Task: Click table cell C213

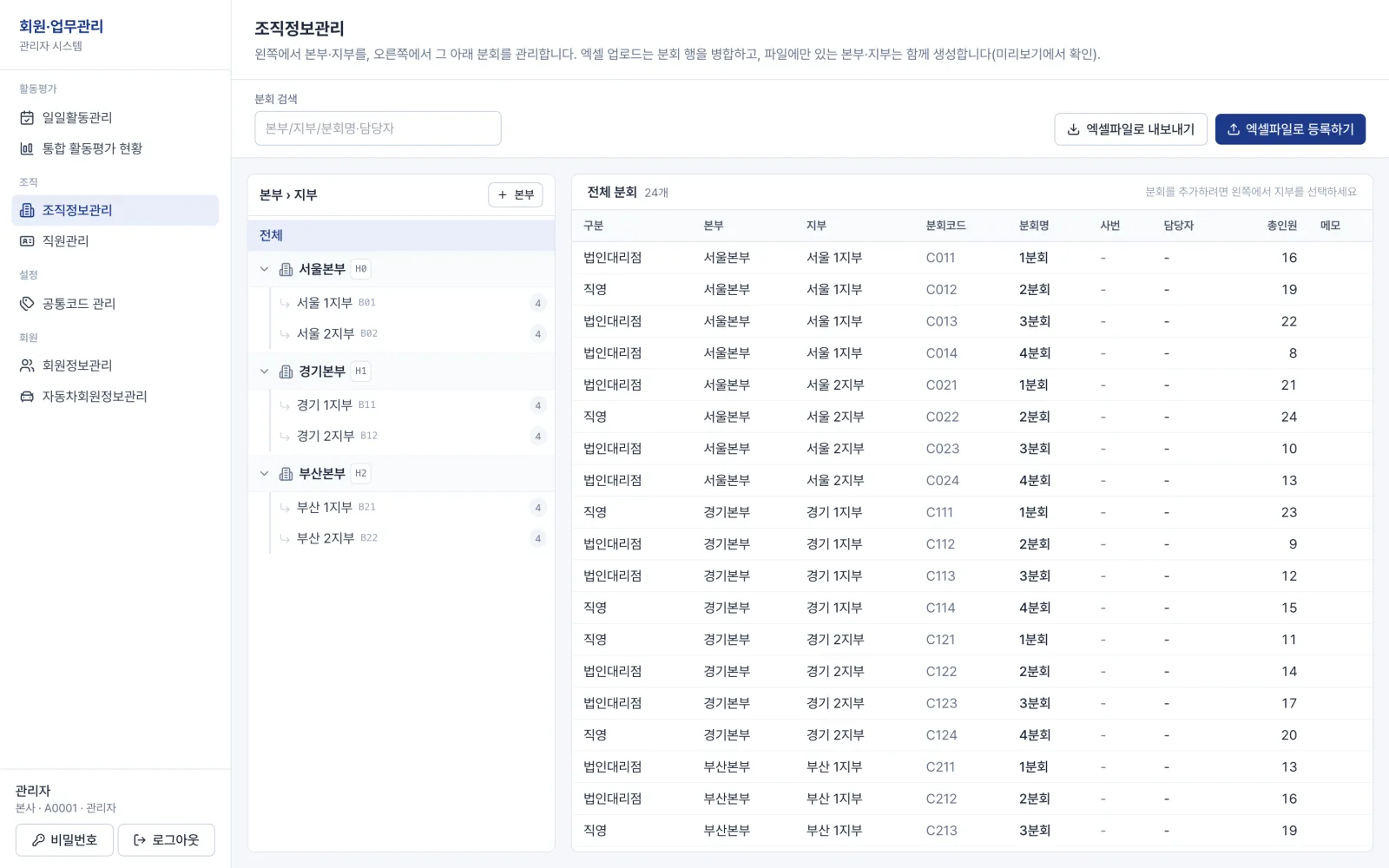Action: [x=941, y=831]
